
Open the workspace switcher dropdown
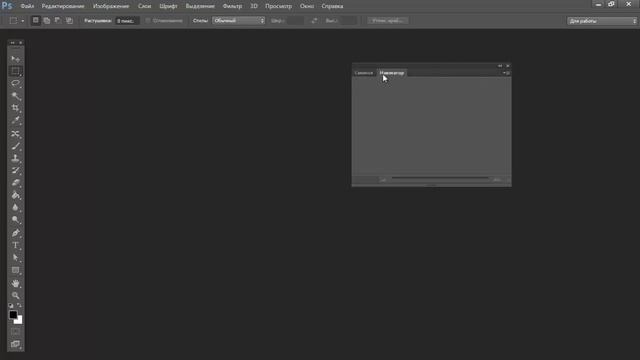(602, 21)
